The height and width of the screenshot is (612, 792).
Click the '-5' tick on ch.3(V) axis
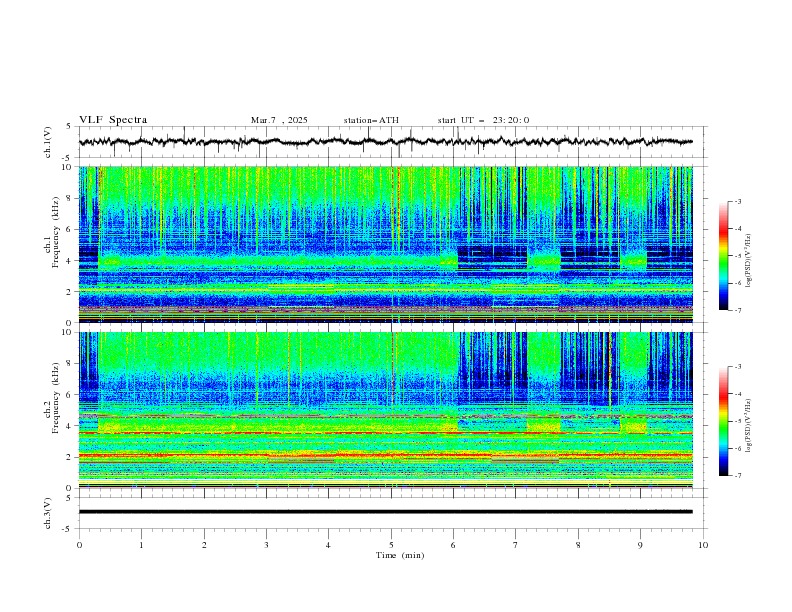[67, 529]
